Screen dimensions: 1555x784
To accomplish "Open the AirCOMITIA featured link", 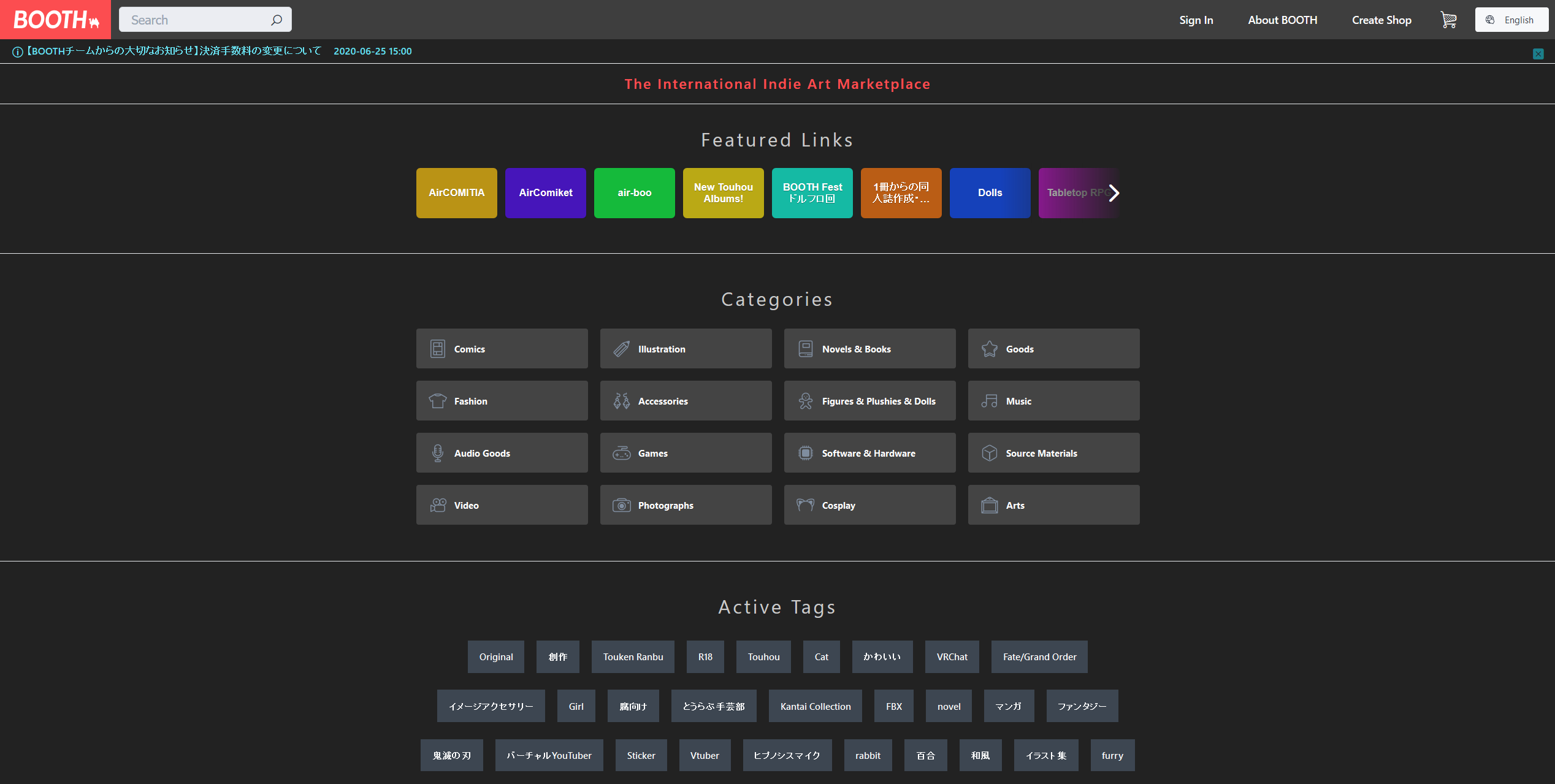I will [456, 193].
